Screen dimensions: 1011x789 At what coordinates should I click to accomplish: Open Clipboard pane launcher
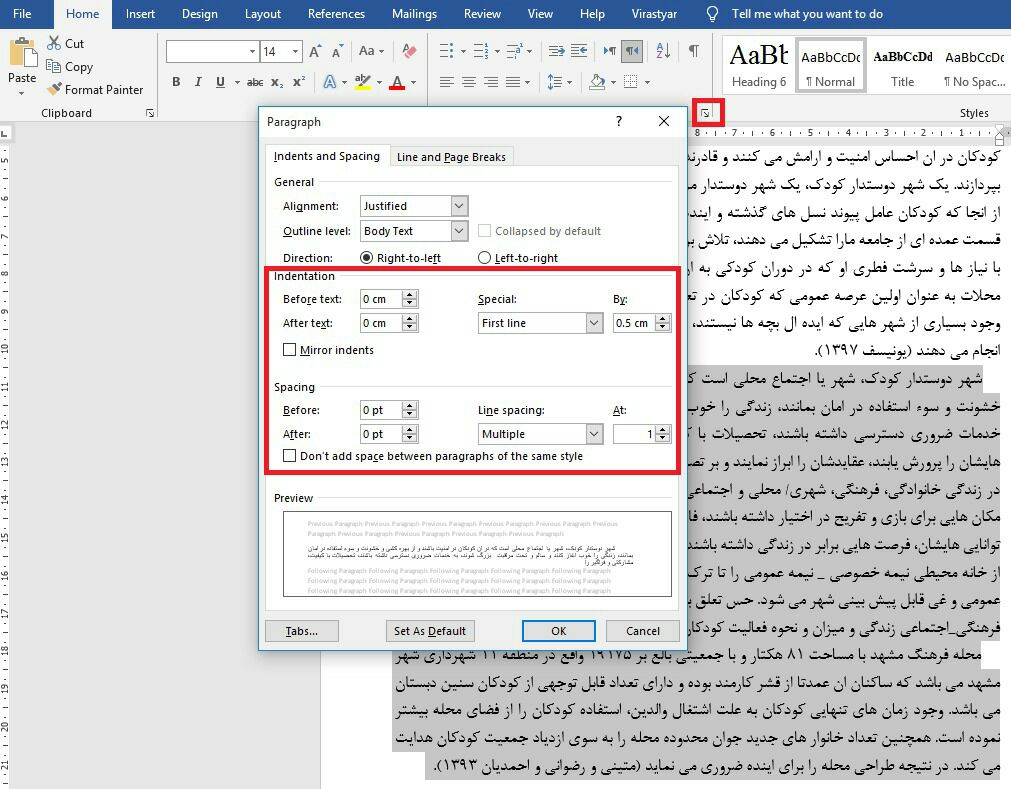(150, 113)
